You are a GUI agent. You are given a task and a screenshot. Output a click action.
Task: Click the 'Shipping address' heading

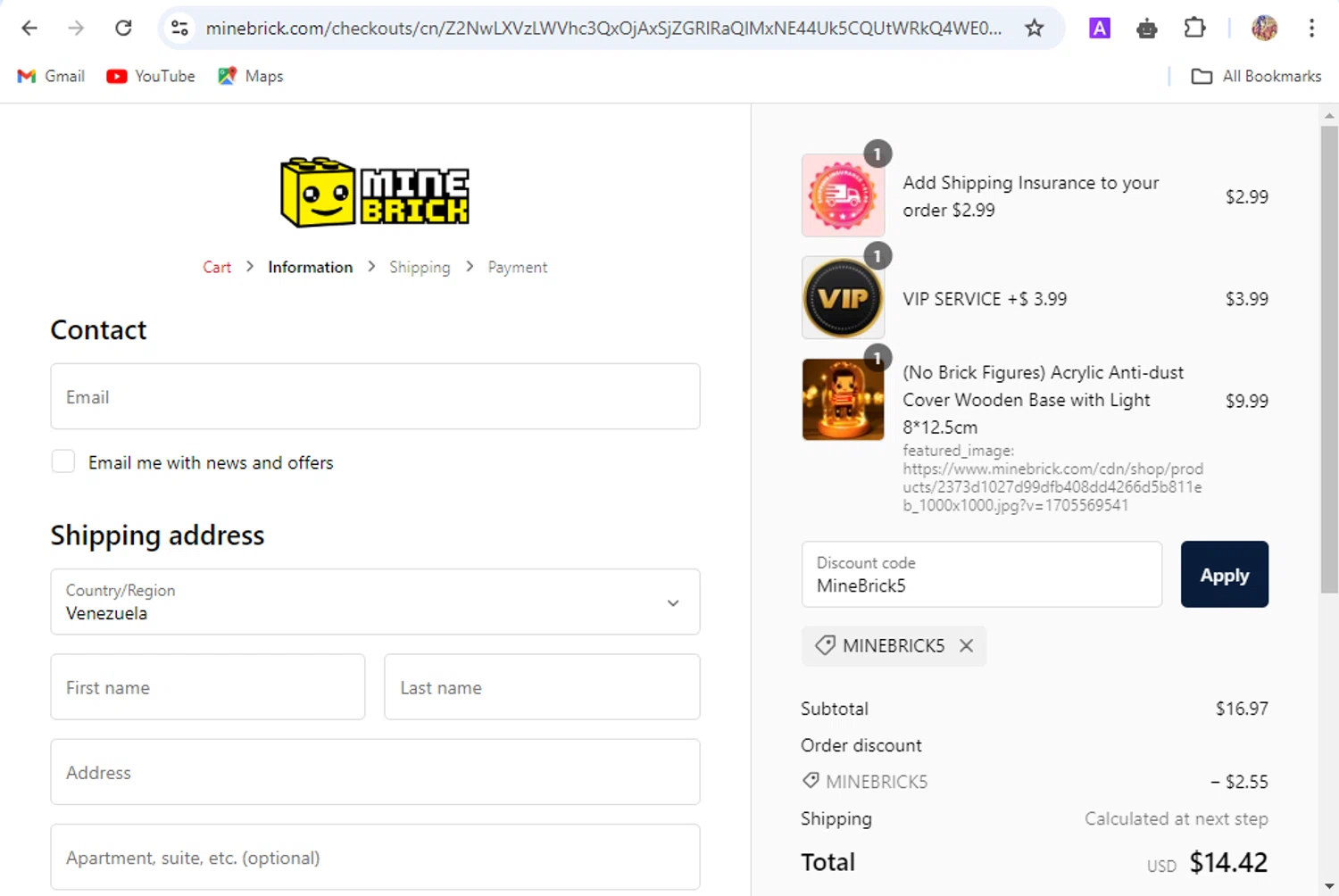(x=157, y=535)
